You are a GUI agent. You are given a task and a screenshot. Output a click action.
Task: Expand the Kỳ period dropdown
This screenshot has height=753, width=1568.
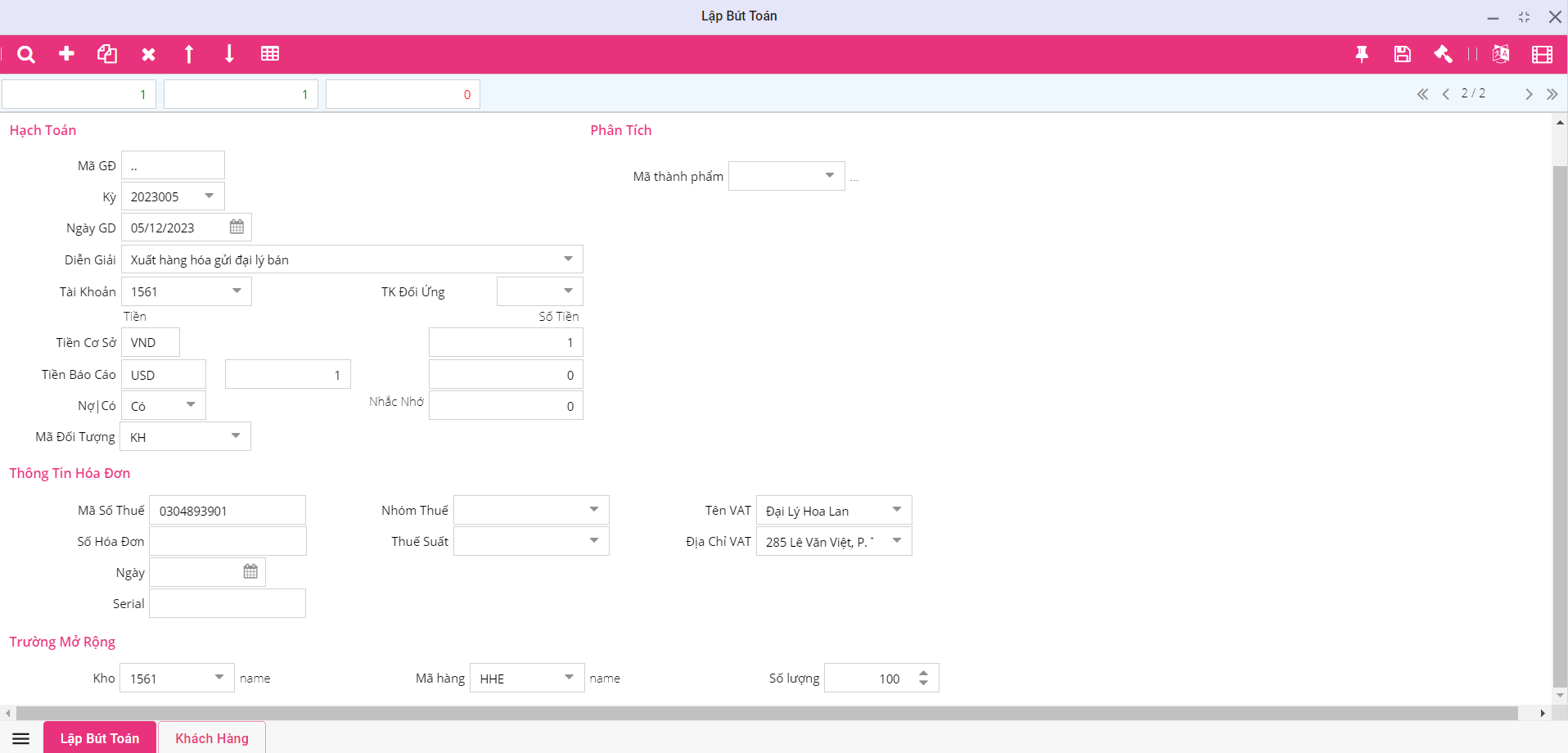coord(210,196)
